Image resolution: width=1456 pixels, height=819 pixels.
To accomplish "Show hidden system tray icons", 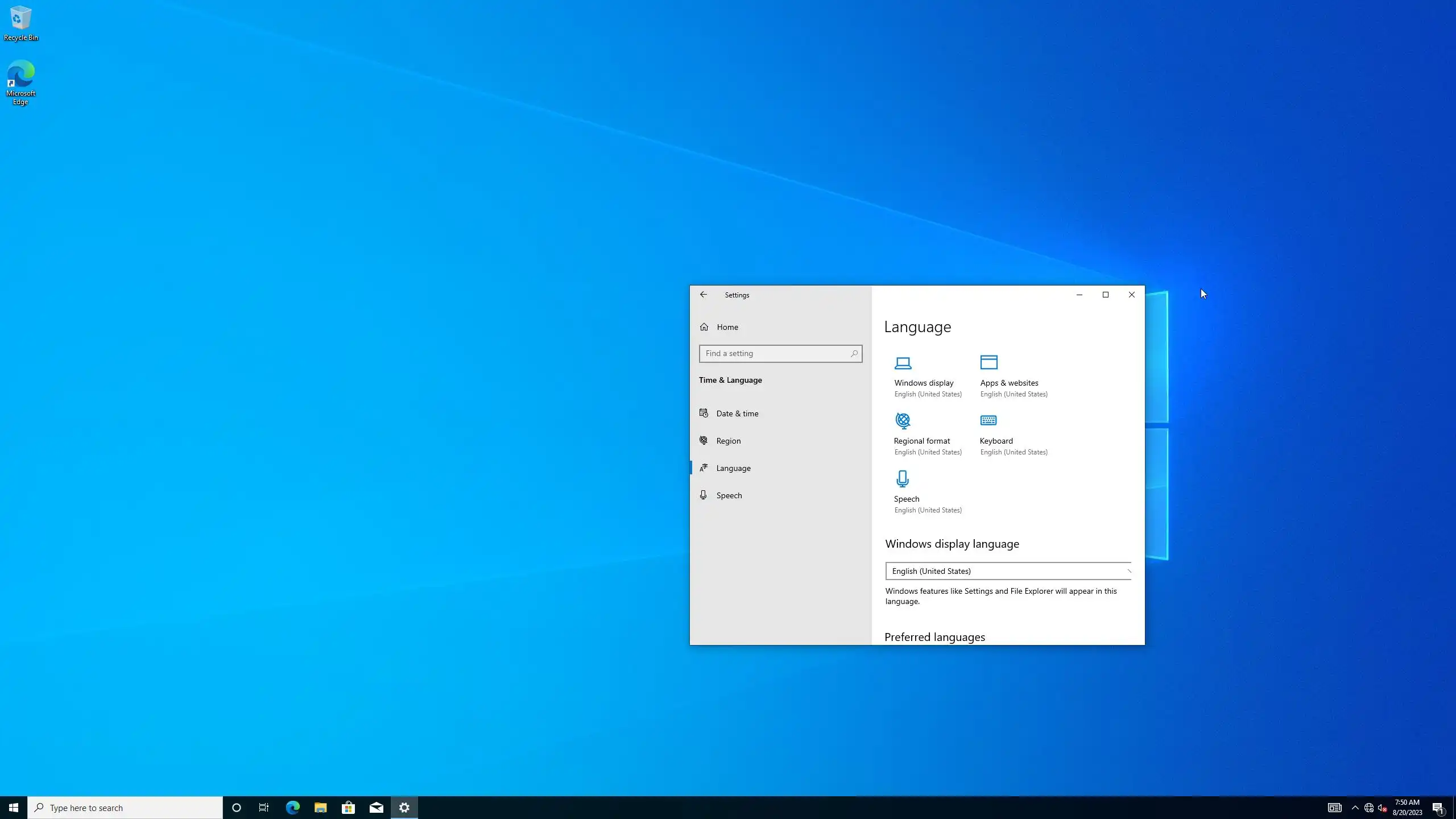I will 1355,808.
